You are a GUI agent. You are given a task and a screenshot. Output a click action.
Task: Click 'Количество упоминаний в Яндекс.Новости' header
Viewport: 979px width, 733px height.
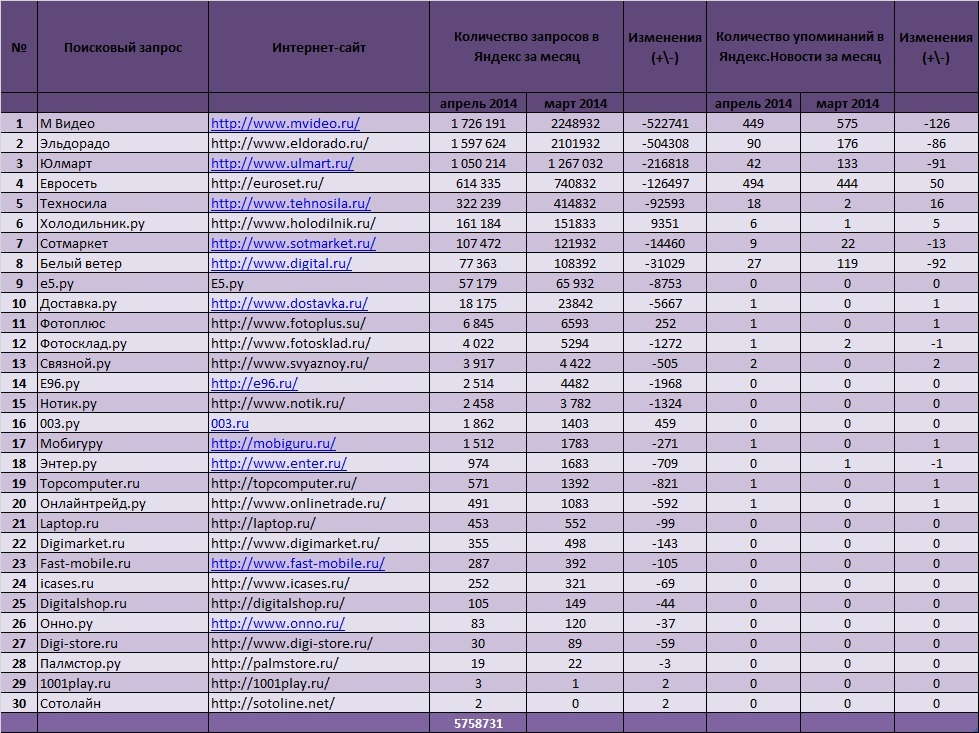800,47
